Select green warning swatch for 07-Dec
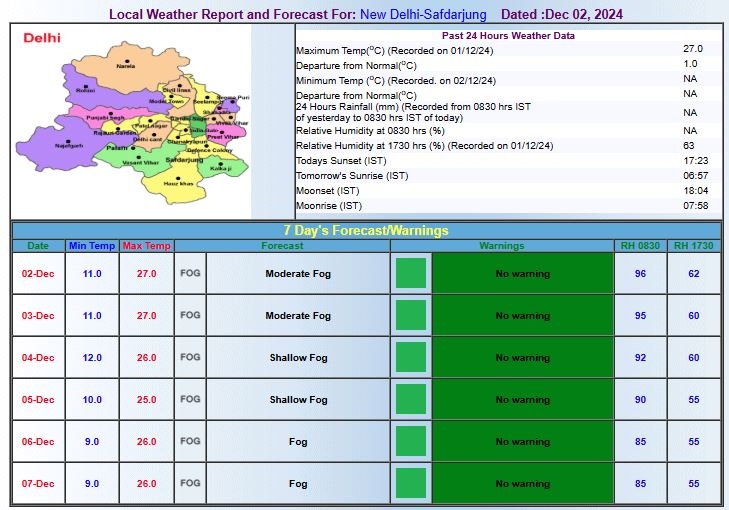729x510 pixels. point(411,484)
